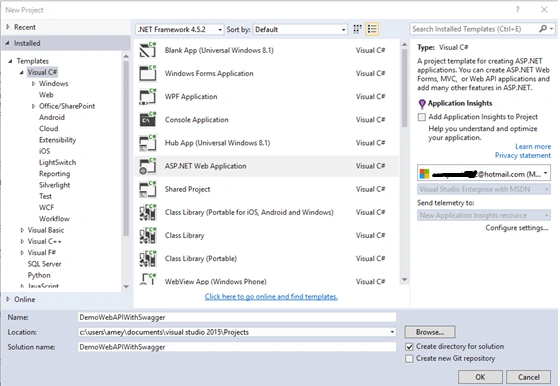Click the Application Insights lightbulb icon
This screenshot has width=560, height=386.
422,104
